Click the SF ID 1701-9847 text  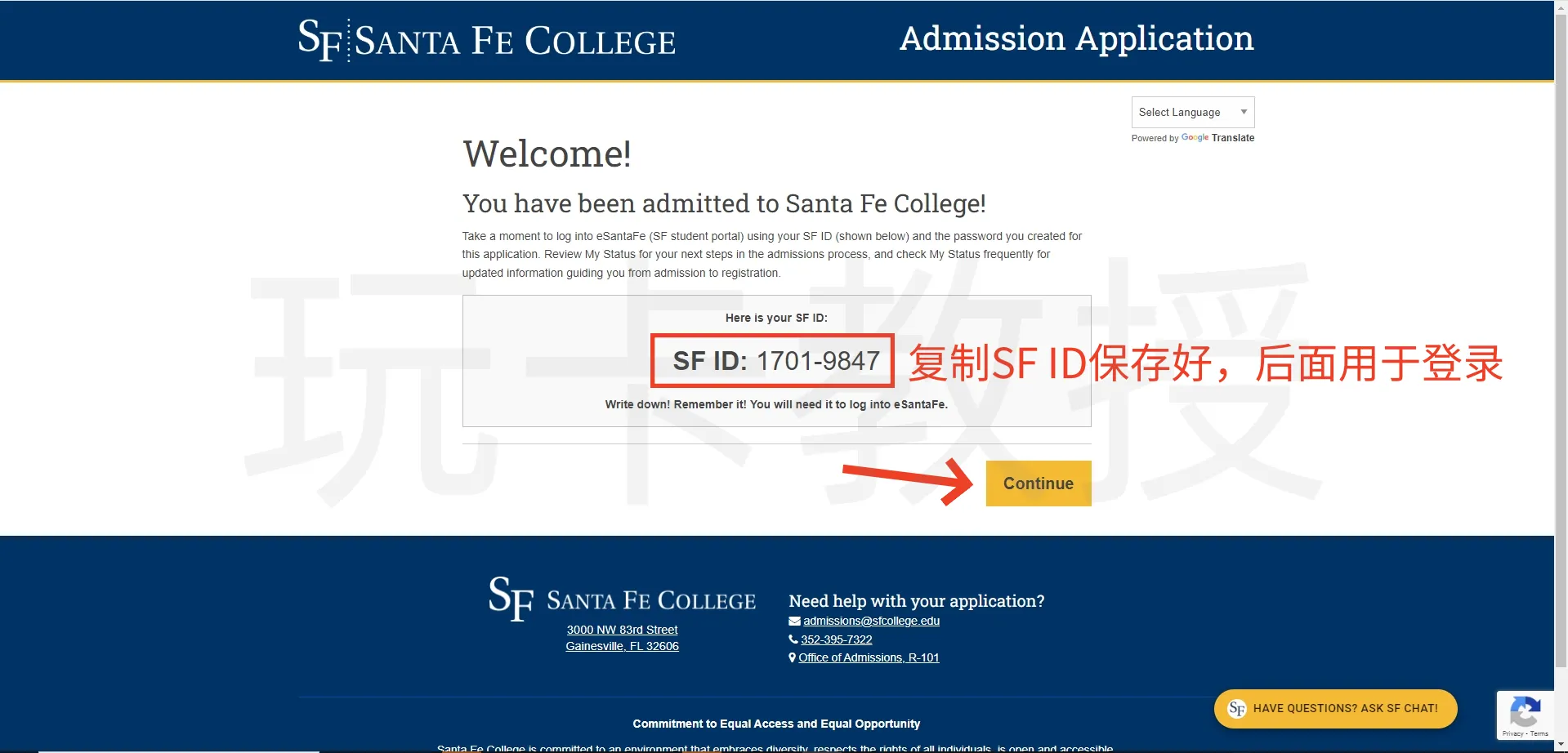(x=775, y=360)
